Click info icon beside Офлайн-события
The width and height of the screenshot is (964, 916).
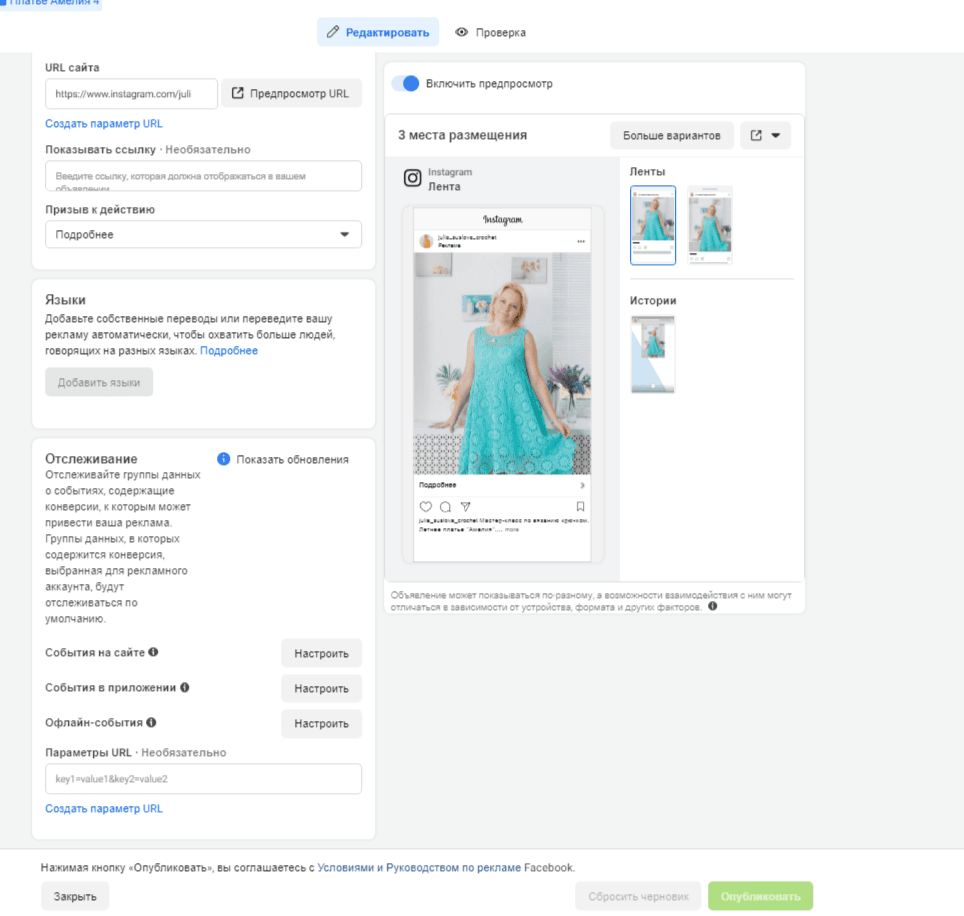point(151,722)
